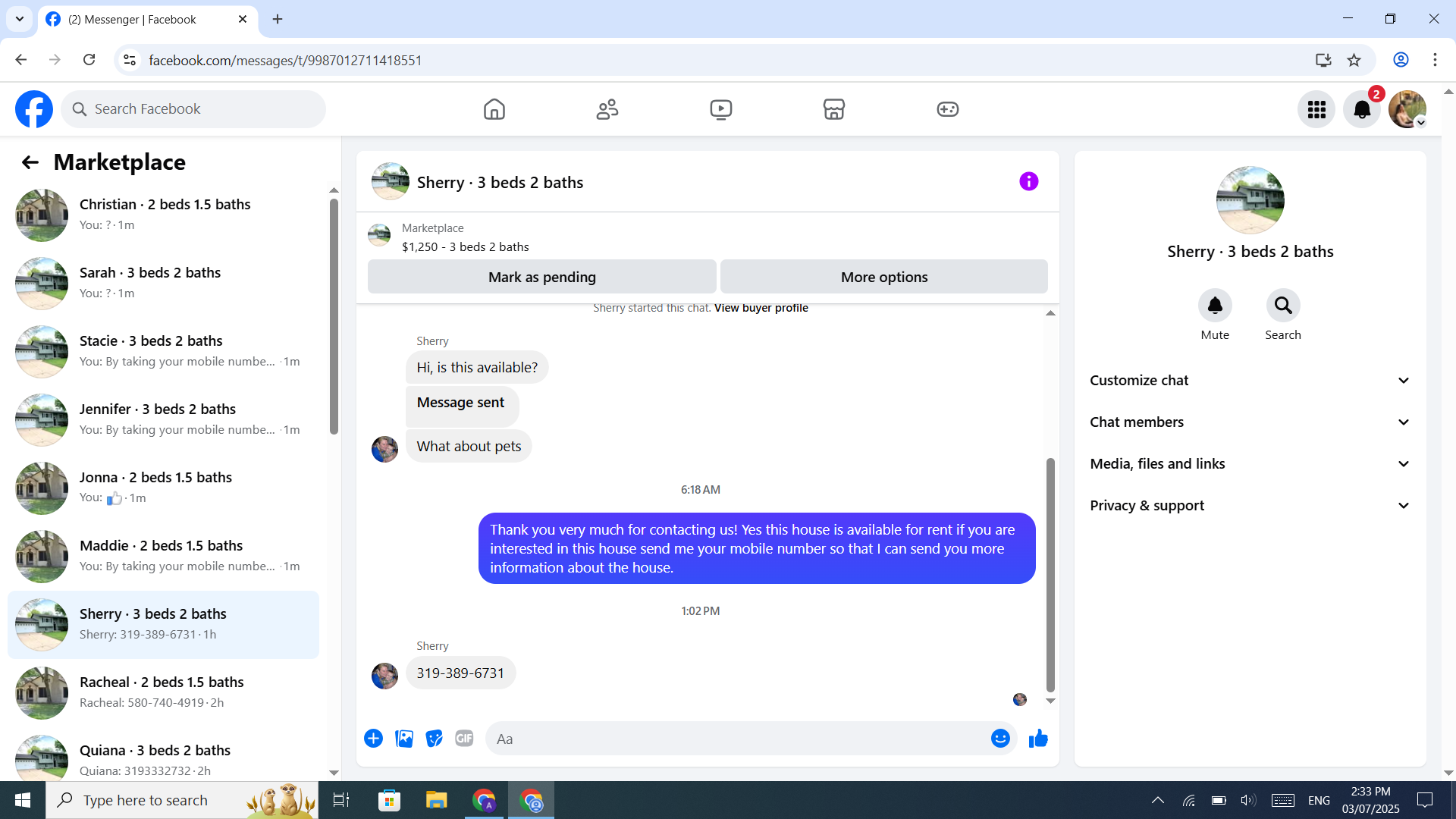Open more actions plus icon
The height and width of the screenshot is (819, 1456).
(373, 739)
